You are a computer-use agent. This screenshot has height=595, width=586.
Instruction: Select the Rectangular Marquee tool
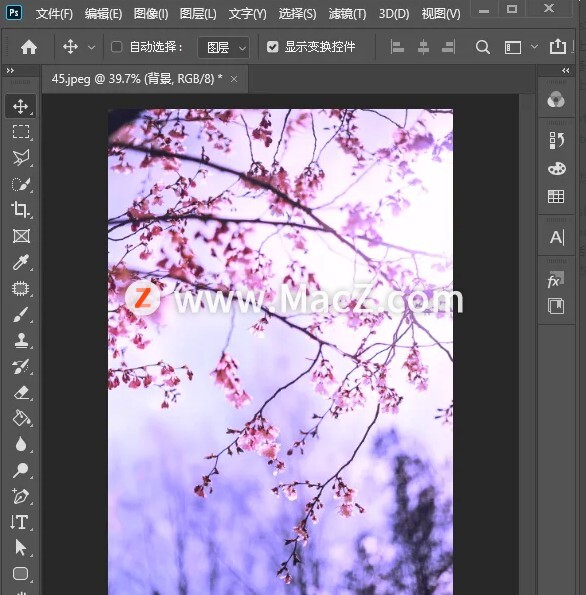20,132
